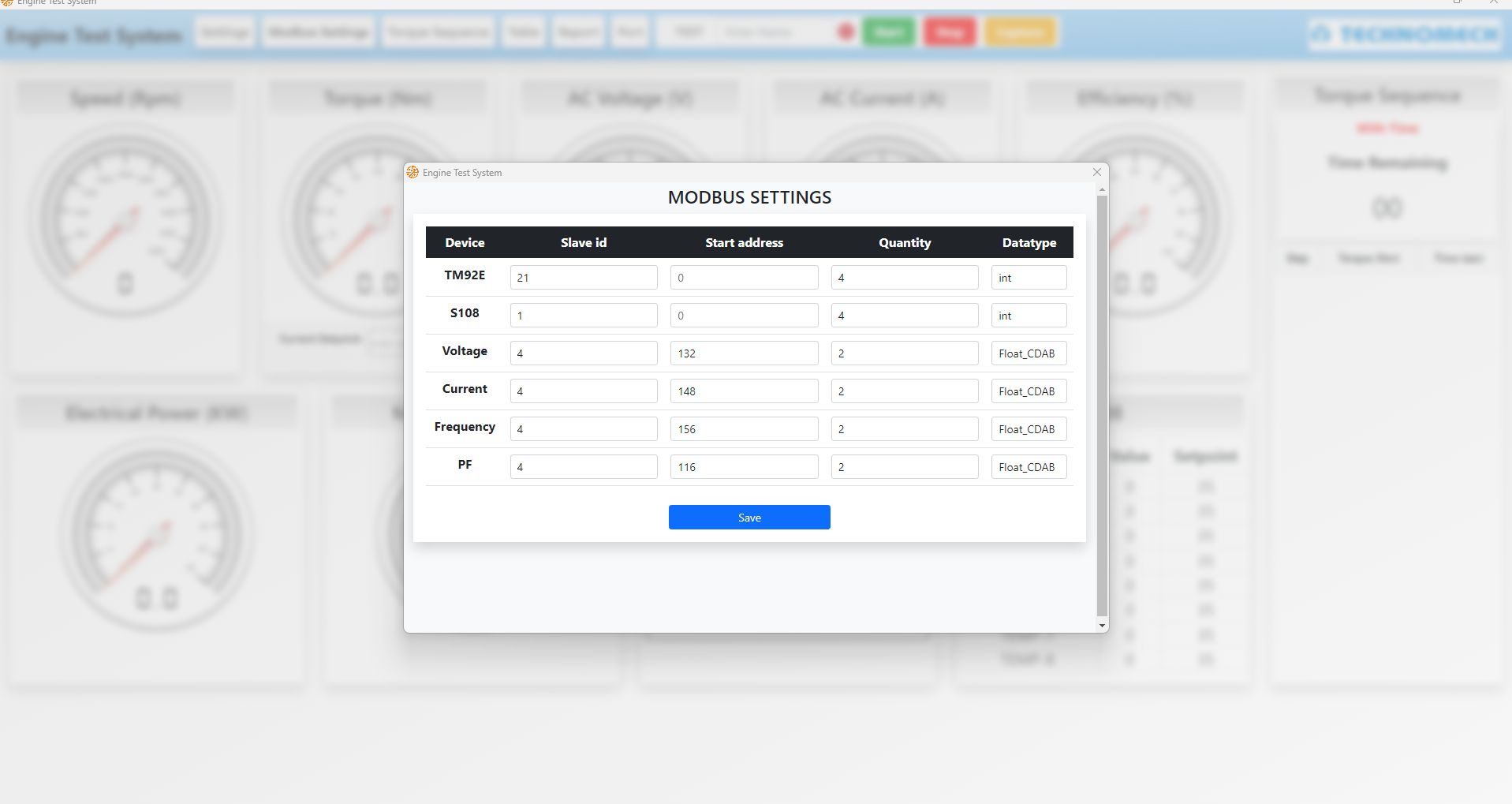Viewport: 1512px width, 804px height.
Task: Focus the Current Slave id field
Action: point(584,391)
